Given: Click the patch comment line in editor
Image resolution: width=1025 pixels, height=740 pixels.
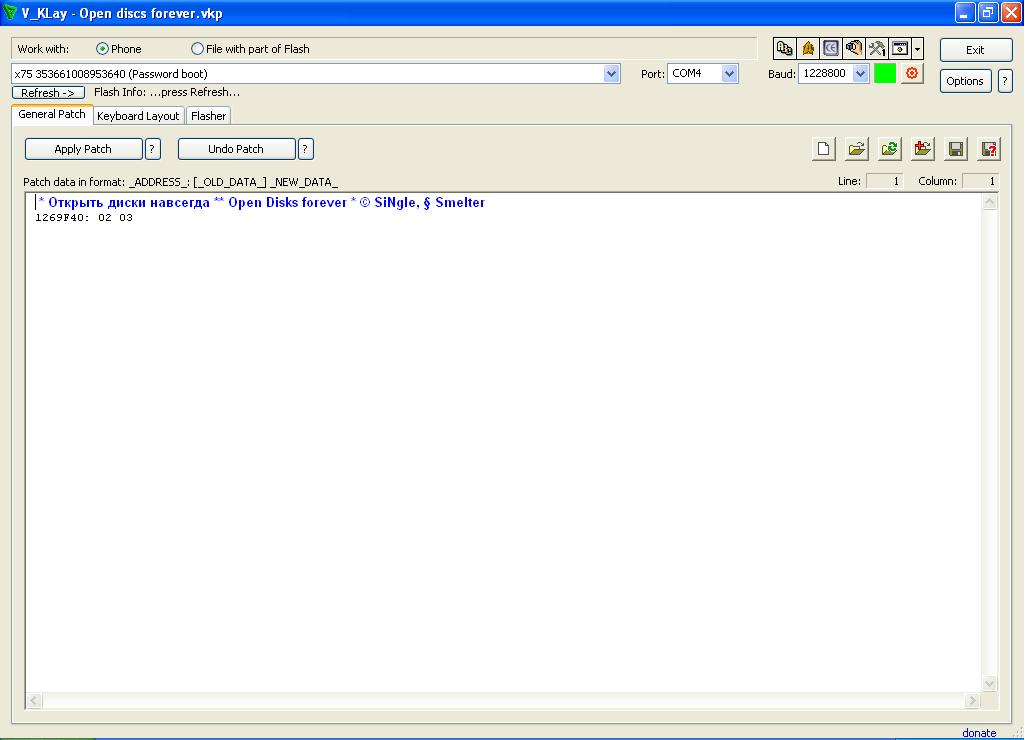Looking at the screenshot, I should tap(261, 203).
